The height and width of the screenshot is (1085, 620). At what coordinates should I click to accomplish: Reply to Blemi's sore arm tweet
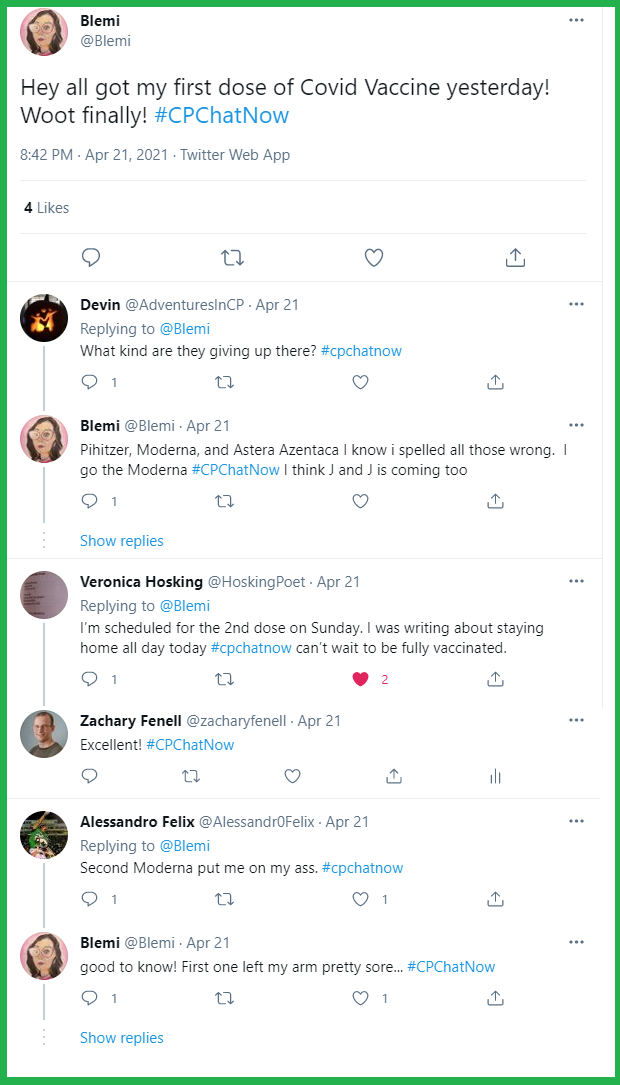click(x=89, y=998)
